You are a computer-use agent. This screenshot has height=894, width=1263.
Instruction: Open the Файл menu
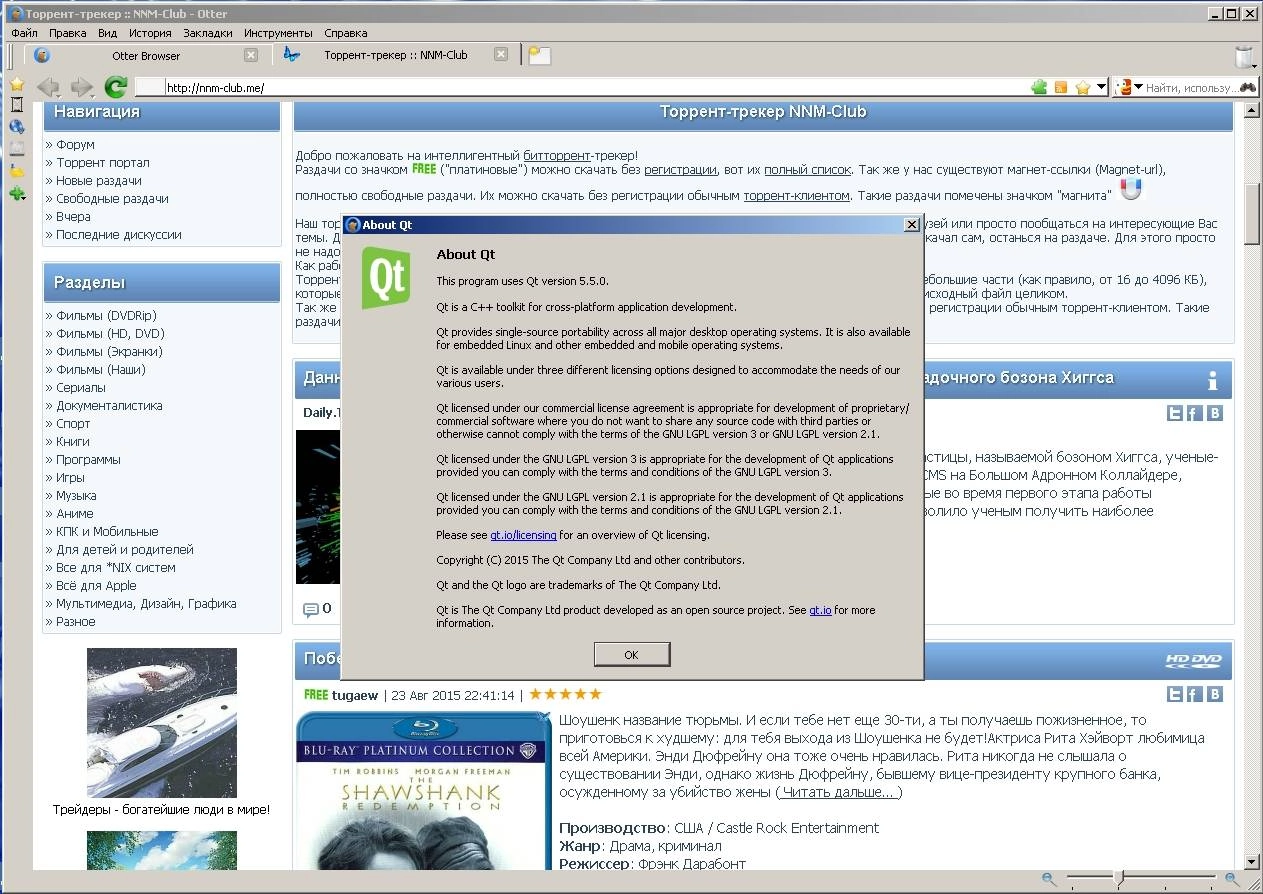[25, 33]
